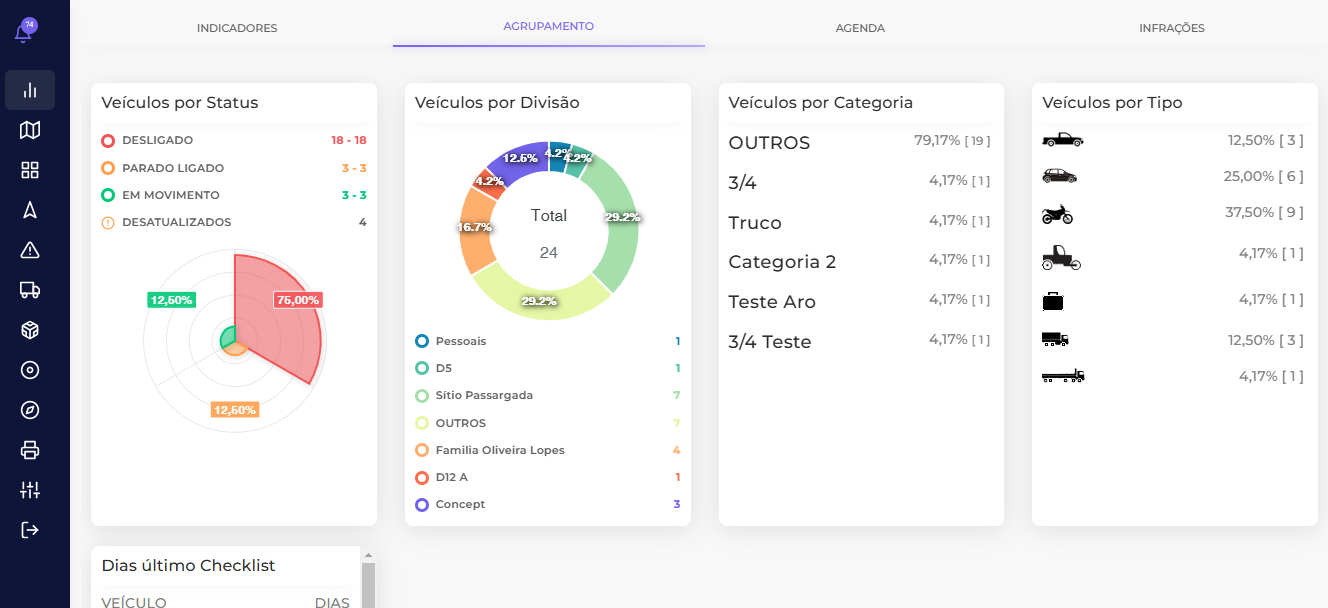Toggle the Concept division legend item
Screen dimensions: 1328x608
click(x=460, y=505)
